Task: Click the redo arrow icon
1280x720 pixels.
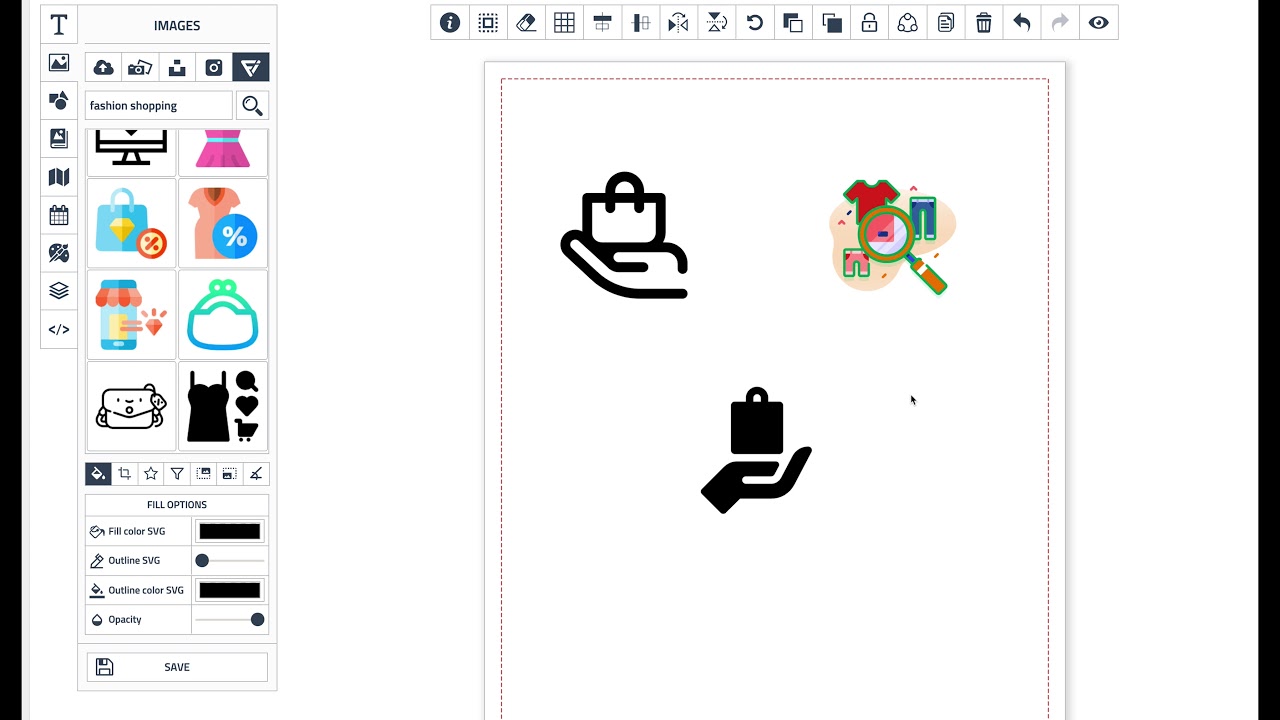Action: click(x=1060, y=22)
